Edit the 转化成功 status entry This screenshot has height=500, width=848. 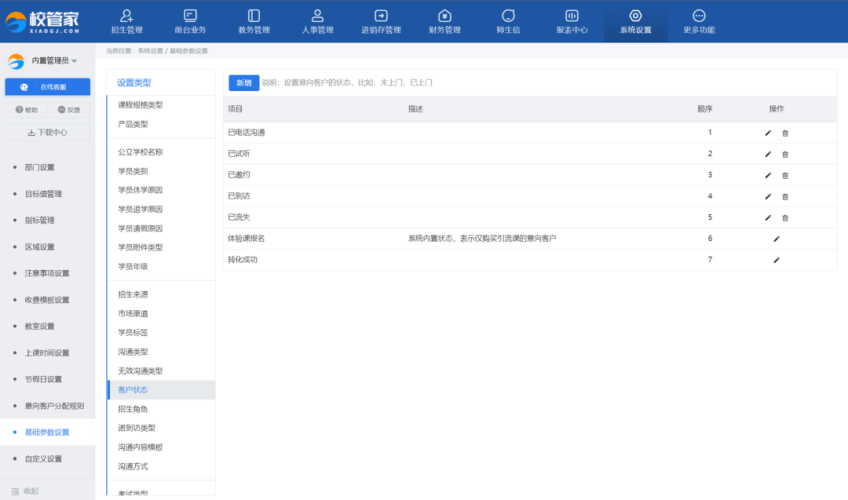[x=776, y=260]
